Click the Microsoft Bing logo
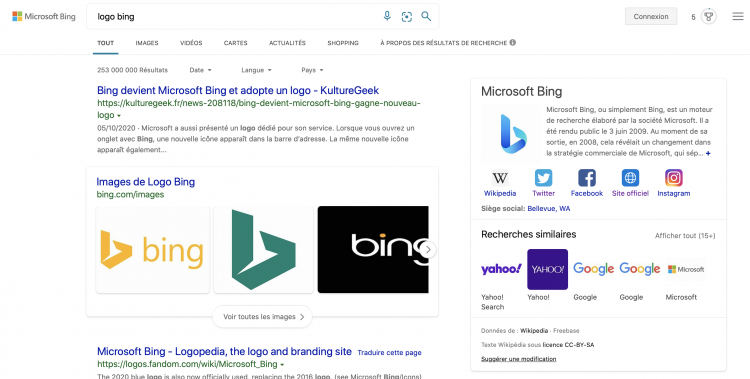 click(x=44, y=16)
